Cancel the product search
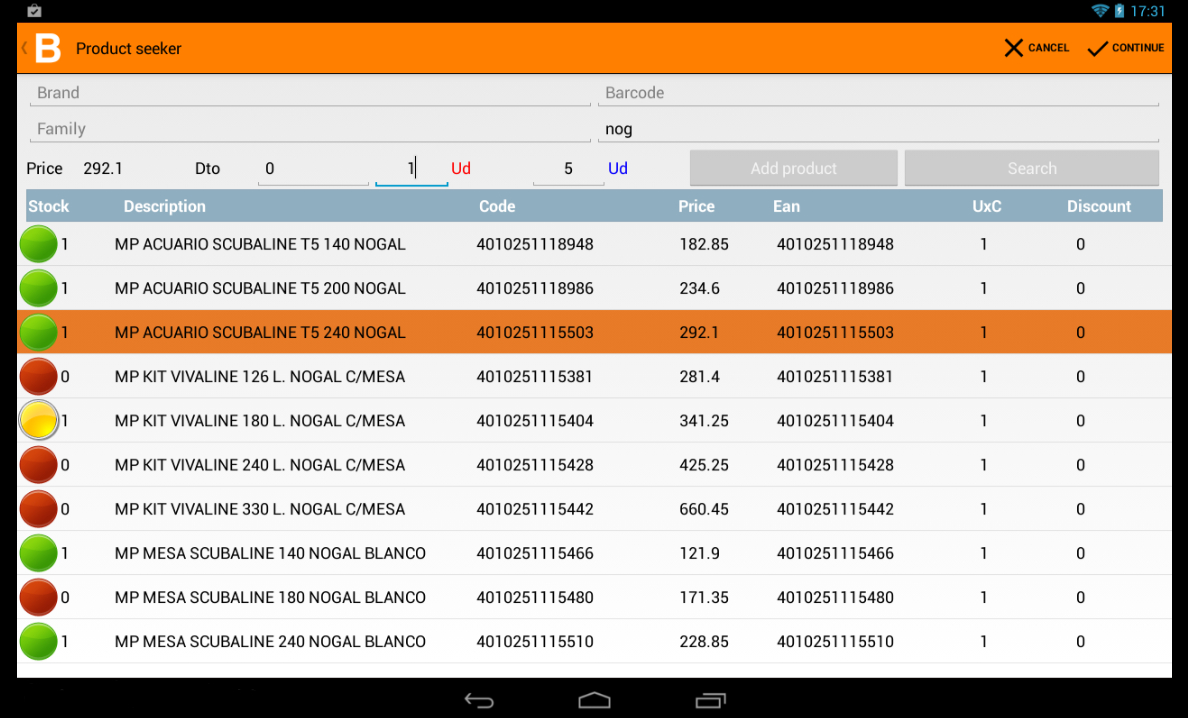Screen dimensions: 1188x718 pyautogui.click(x=1036, y=48)
